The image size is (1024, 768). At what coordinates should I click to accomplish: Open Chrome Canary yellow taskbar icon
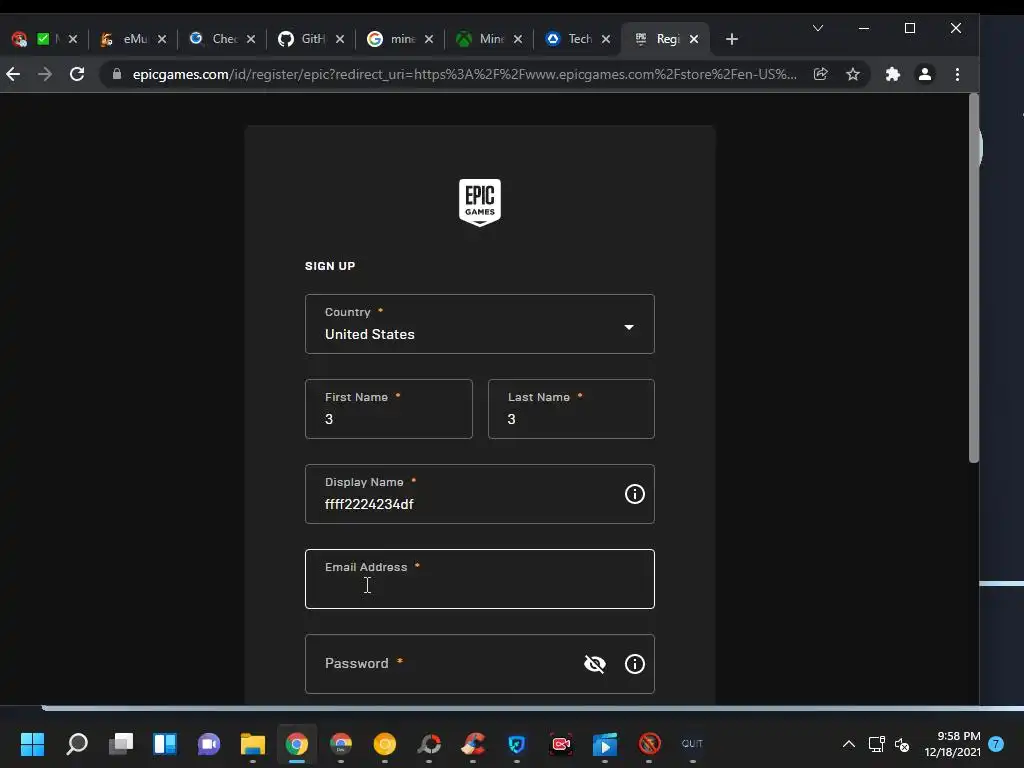[x=385, y=743]
